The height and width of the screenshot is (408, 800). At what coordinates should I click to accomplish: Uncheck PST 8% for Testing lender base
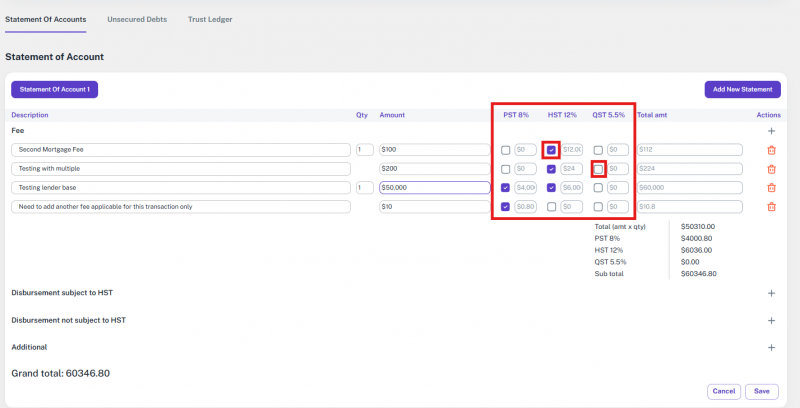506,188
